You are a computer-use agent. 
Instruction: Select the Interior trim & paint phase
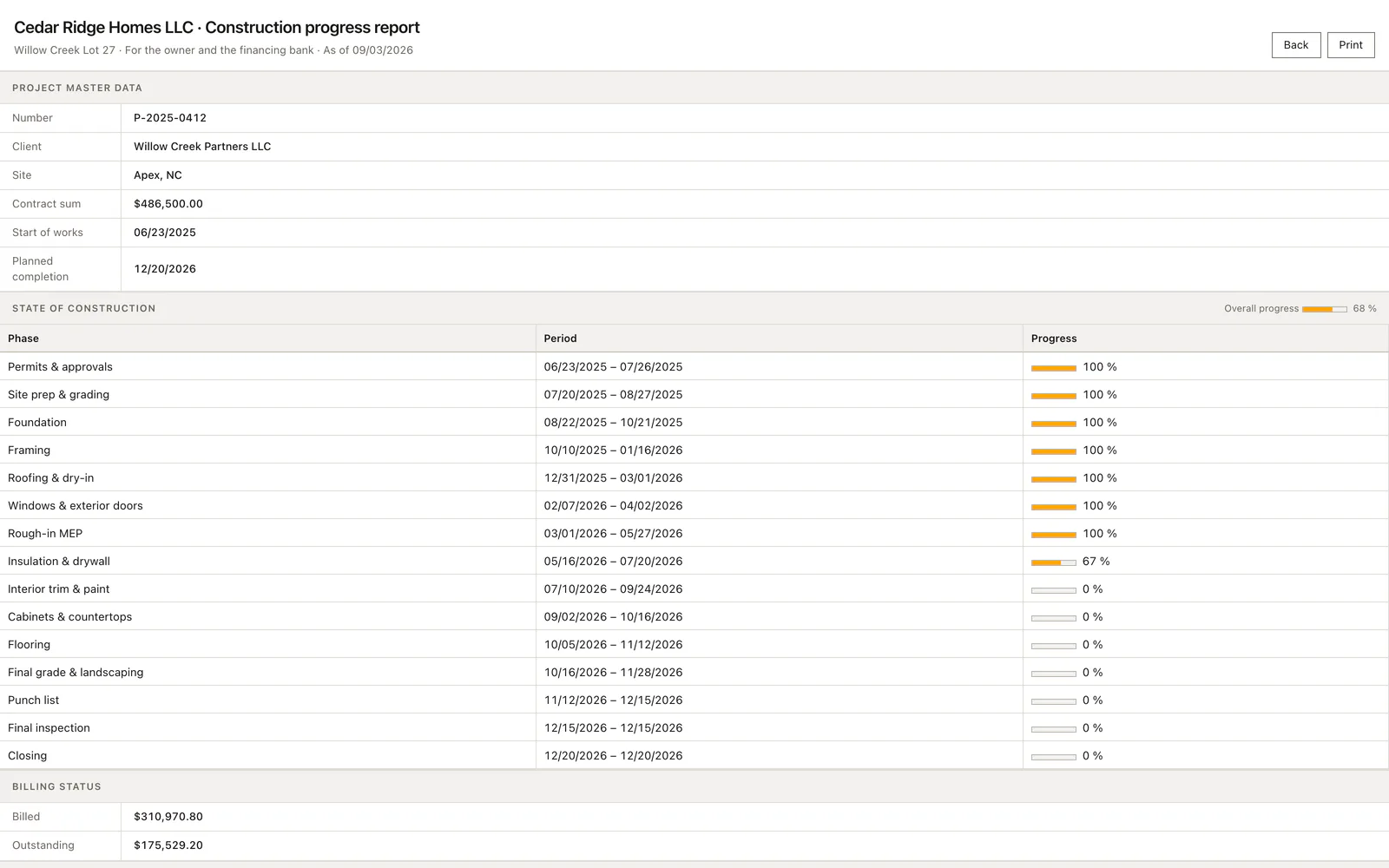tap(59, 589)
